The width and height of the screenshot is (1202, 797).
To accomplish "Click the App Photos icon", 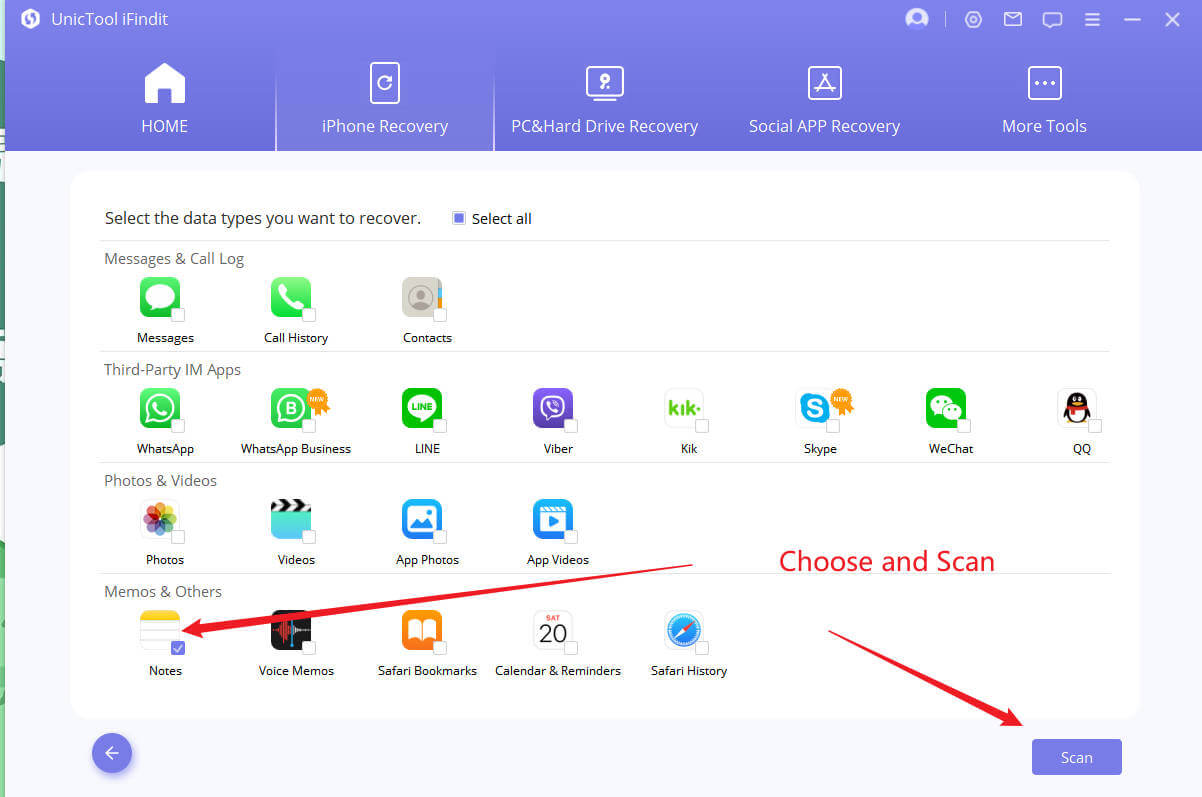I will [422, 519].
